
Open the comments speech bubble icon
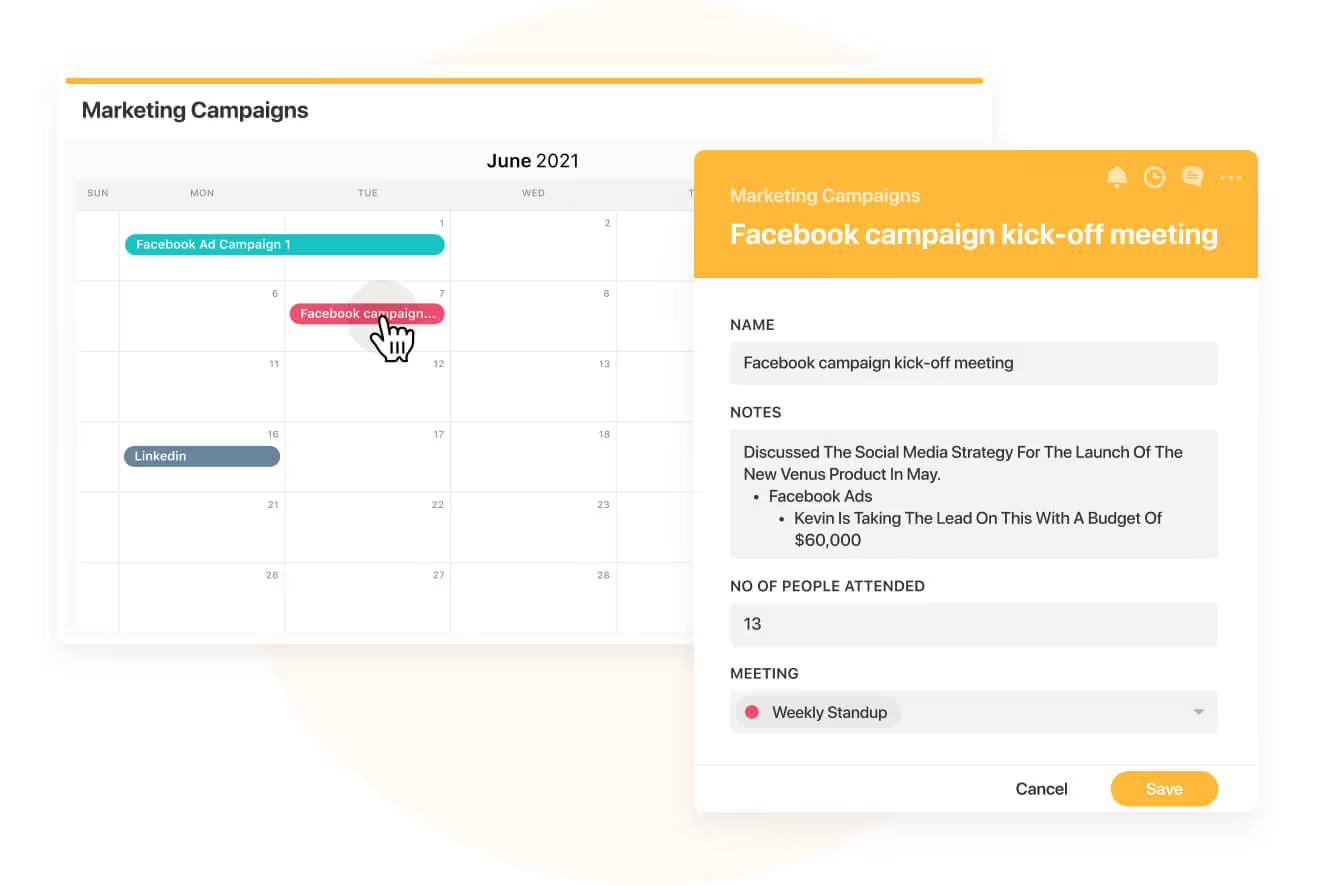[x=1192, y=177]
